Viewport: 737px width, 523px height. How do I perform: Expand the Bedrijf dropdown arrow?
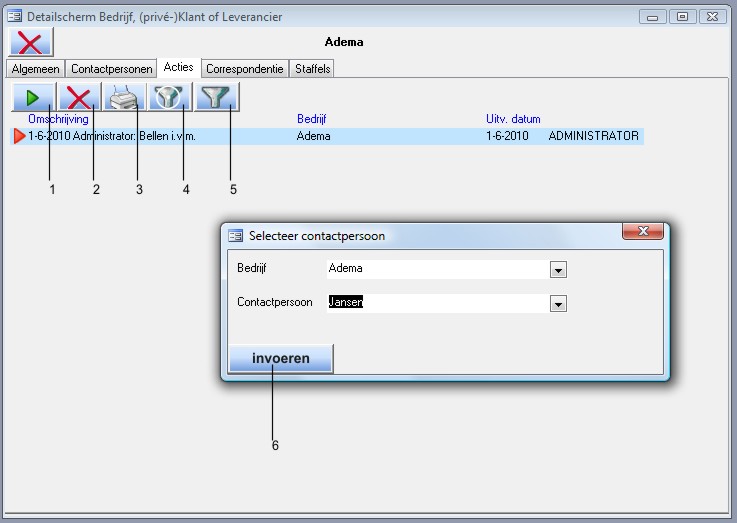(559, 269)
